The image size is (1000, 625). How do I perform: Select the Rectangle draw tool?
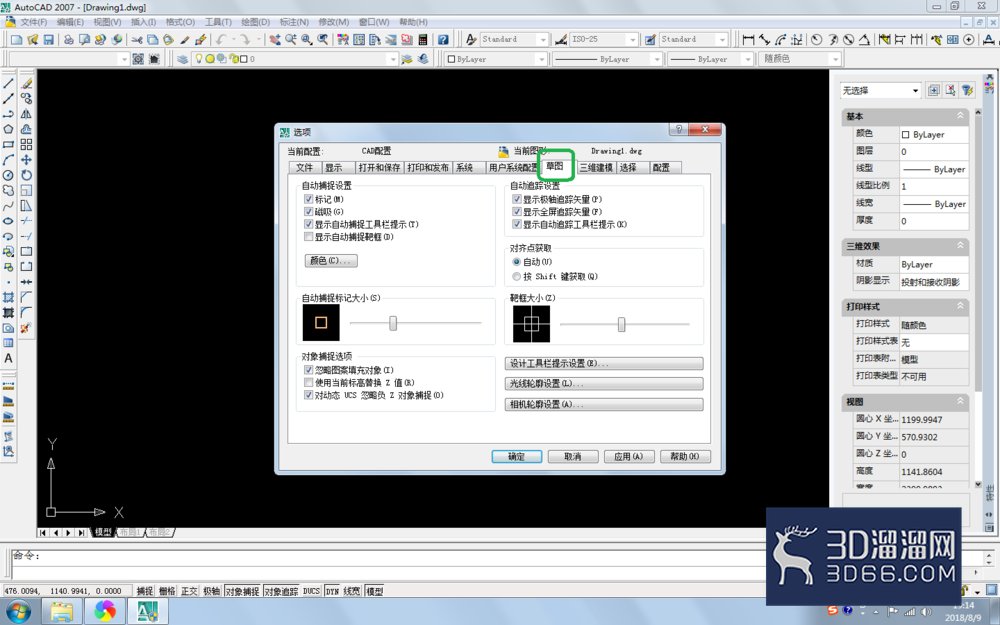8,145
